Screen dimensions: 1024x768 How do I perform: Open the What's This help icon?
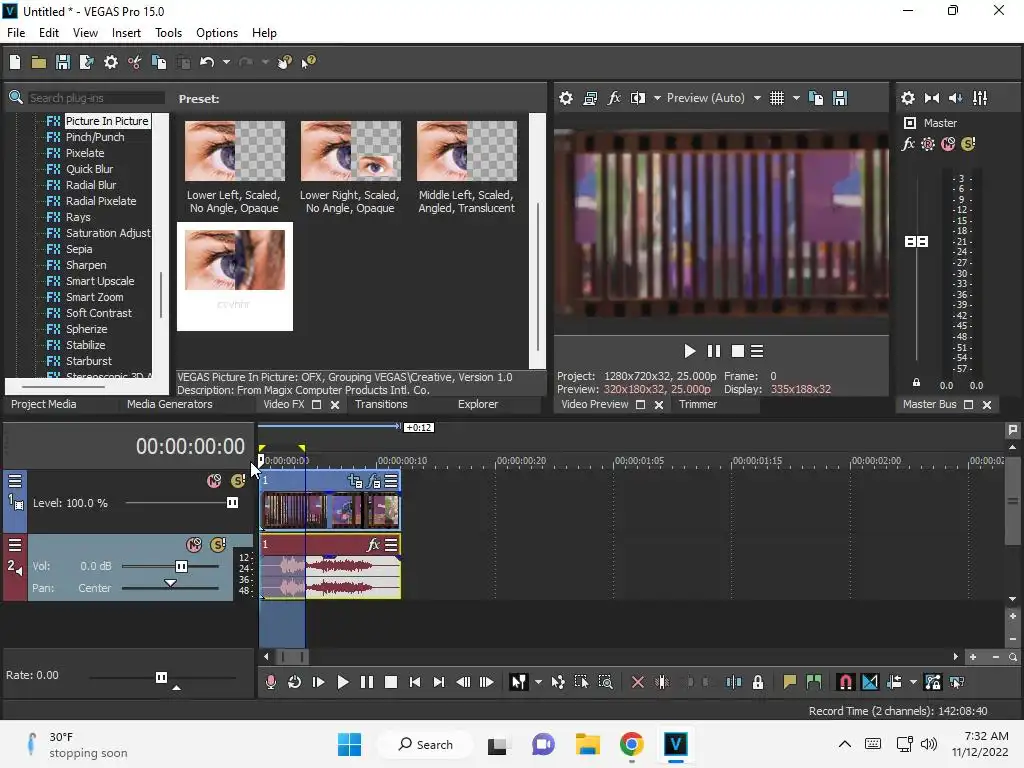coord(308,62)
